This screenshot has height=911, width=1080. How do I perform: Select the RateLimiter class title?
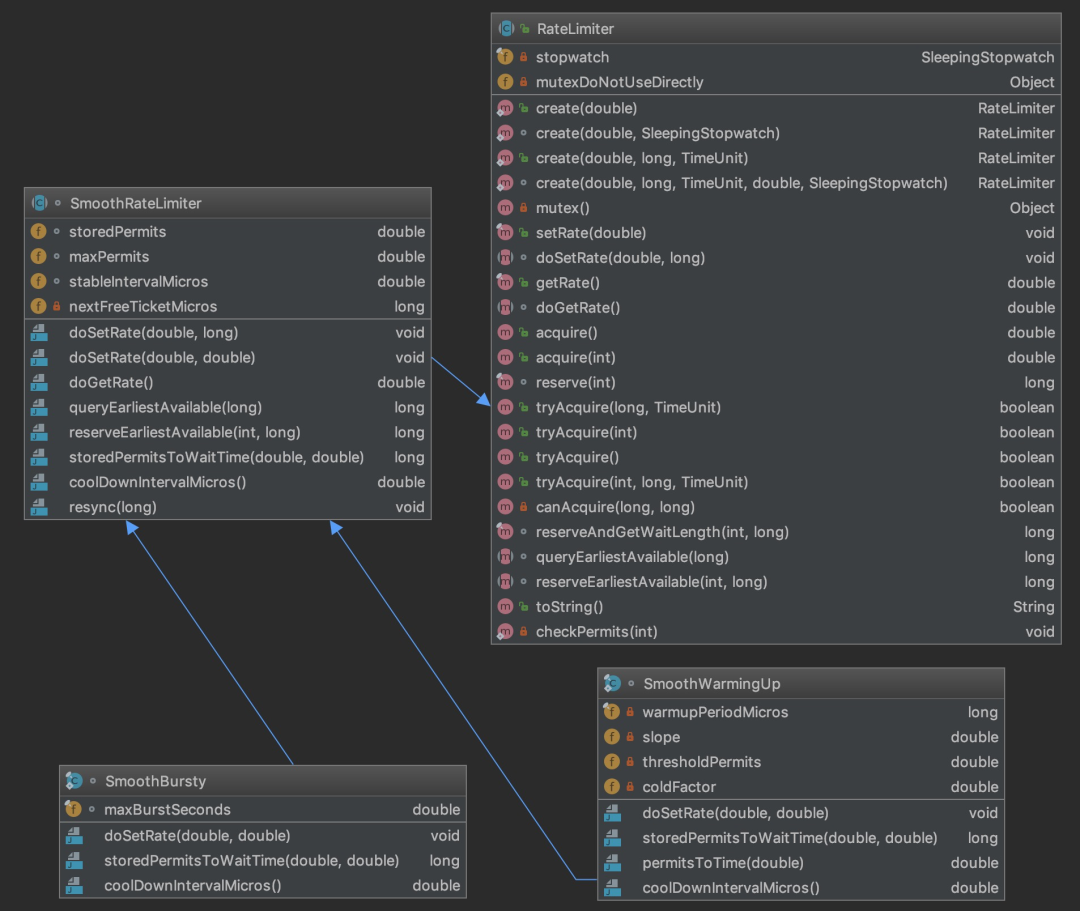point(575,29)
